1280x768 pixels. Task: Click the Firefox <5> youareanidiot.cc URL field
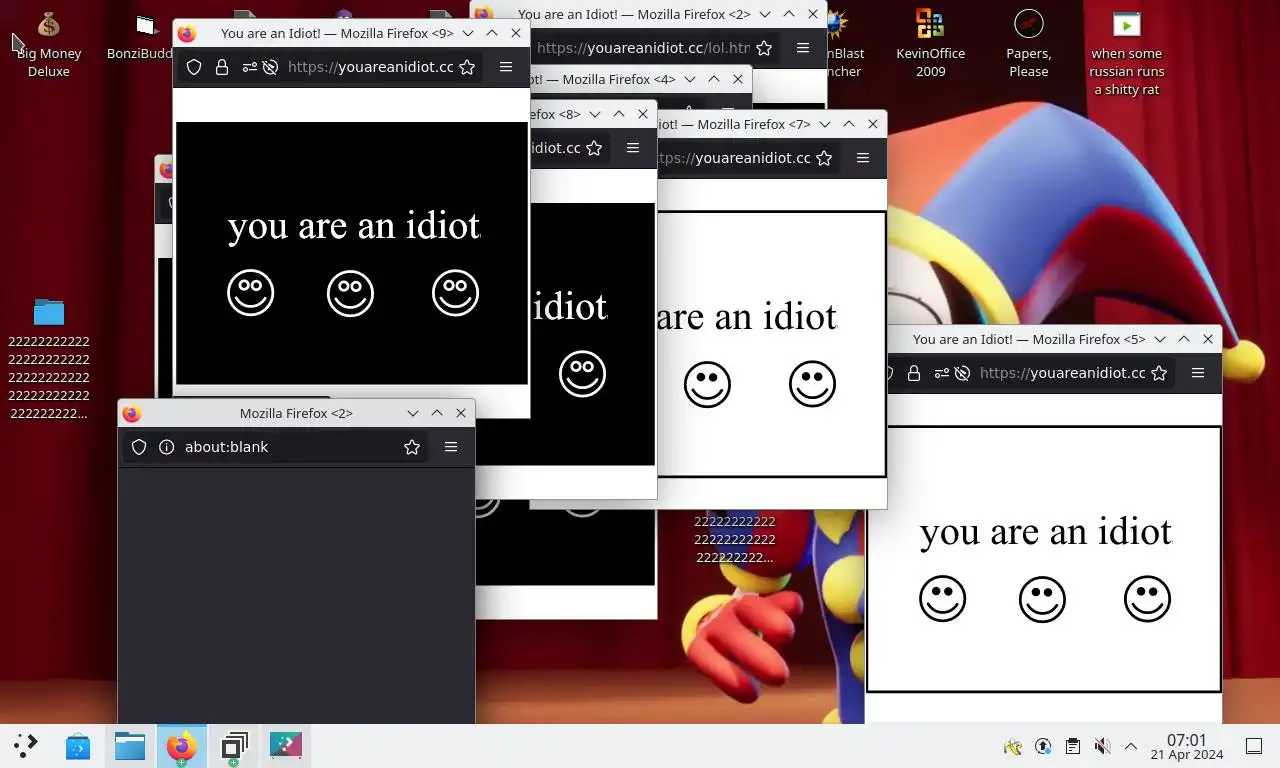tap(1063, 373)
